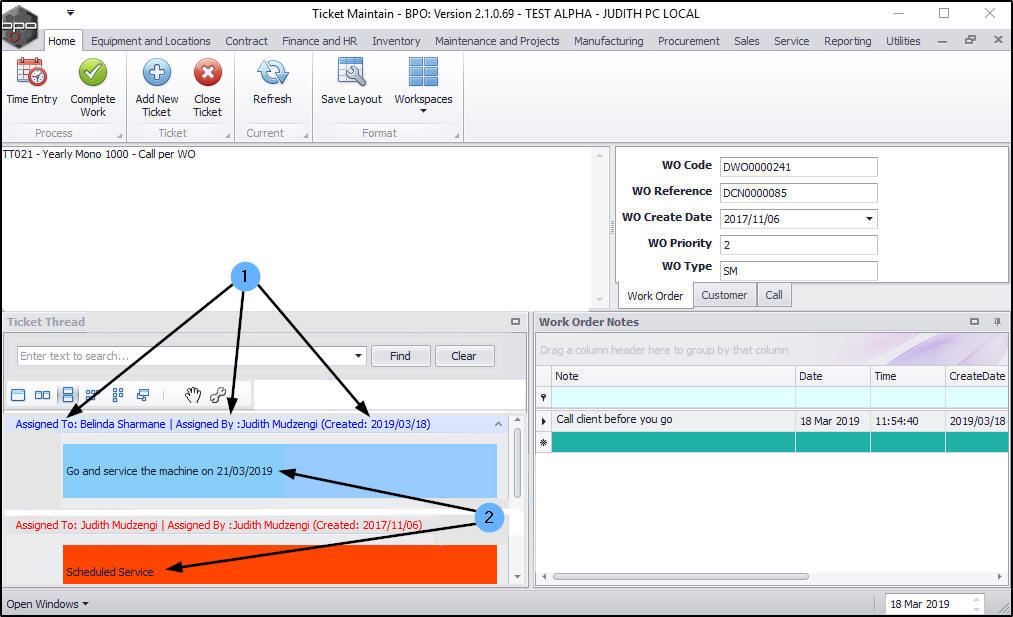Screen dimensions: 1013x617
Task: Sort by the Time column header
Action: pyautogui.click(x=908, y=376)
